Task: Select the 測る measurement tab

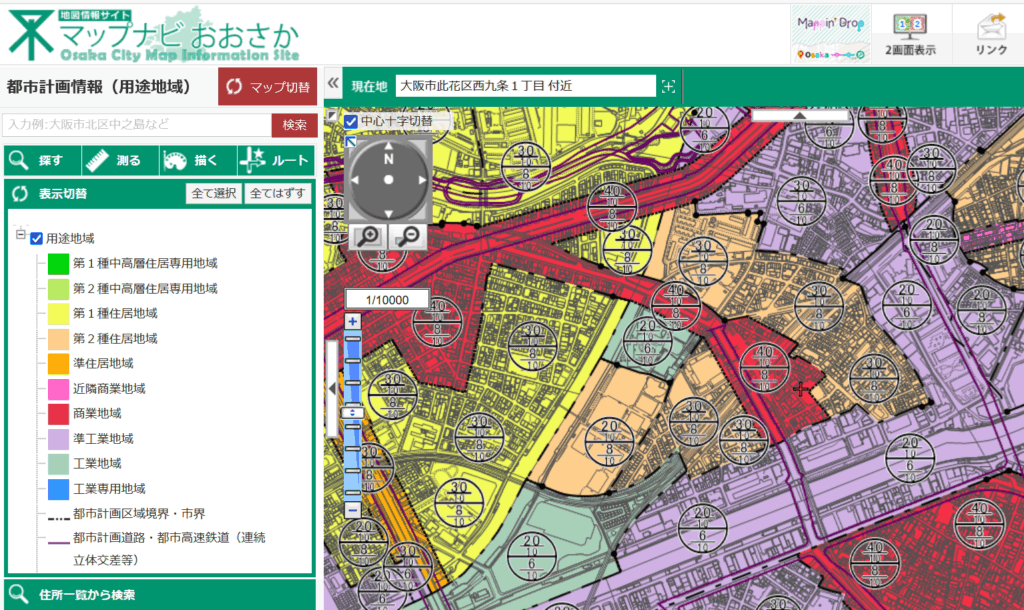Action: 119,160
